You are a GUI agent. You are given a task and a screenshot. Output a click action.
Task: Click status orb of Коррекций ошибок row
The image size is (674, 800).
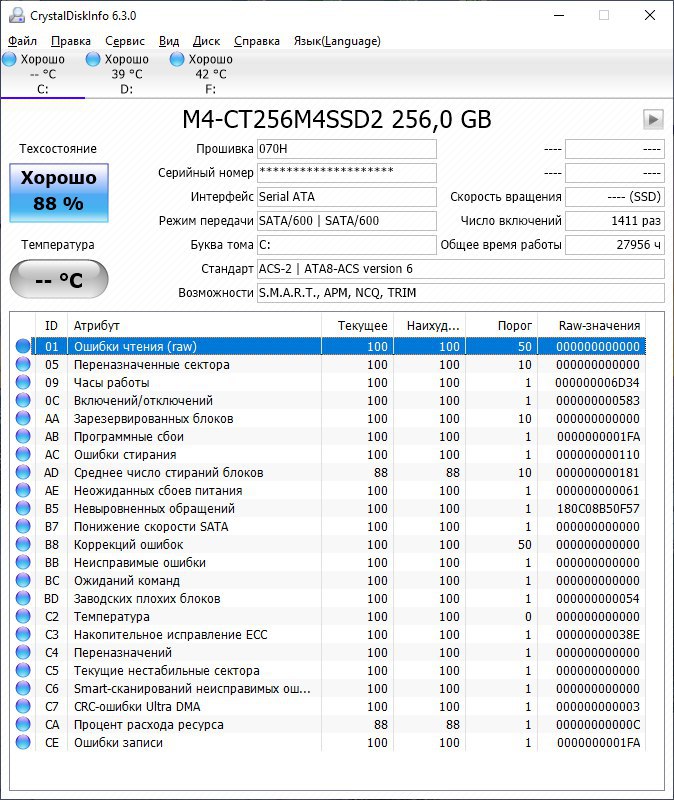23,544
